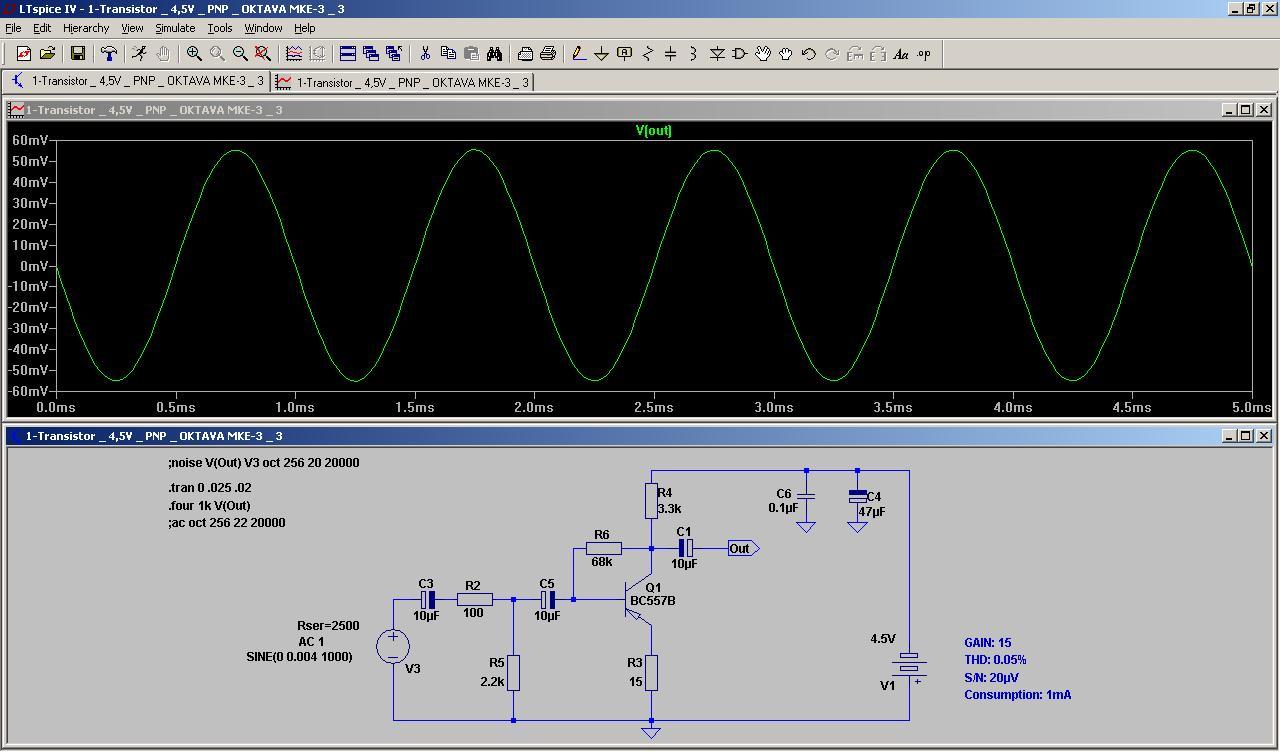
Task: Choose the Diode component tool
Action: coord(717,54)
